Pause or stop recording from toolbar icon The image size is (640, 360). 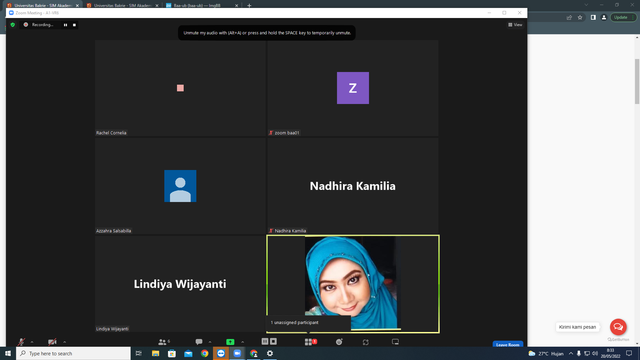coord(269,341)
